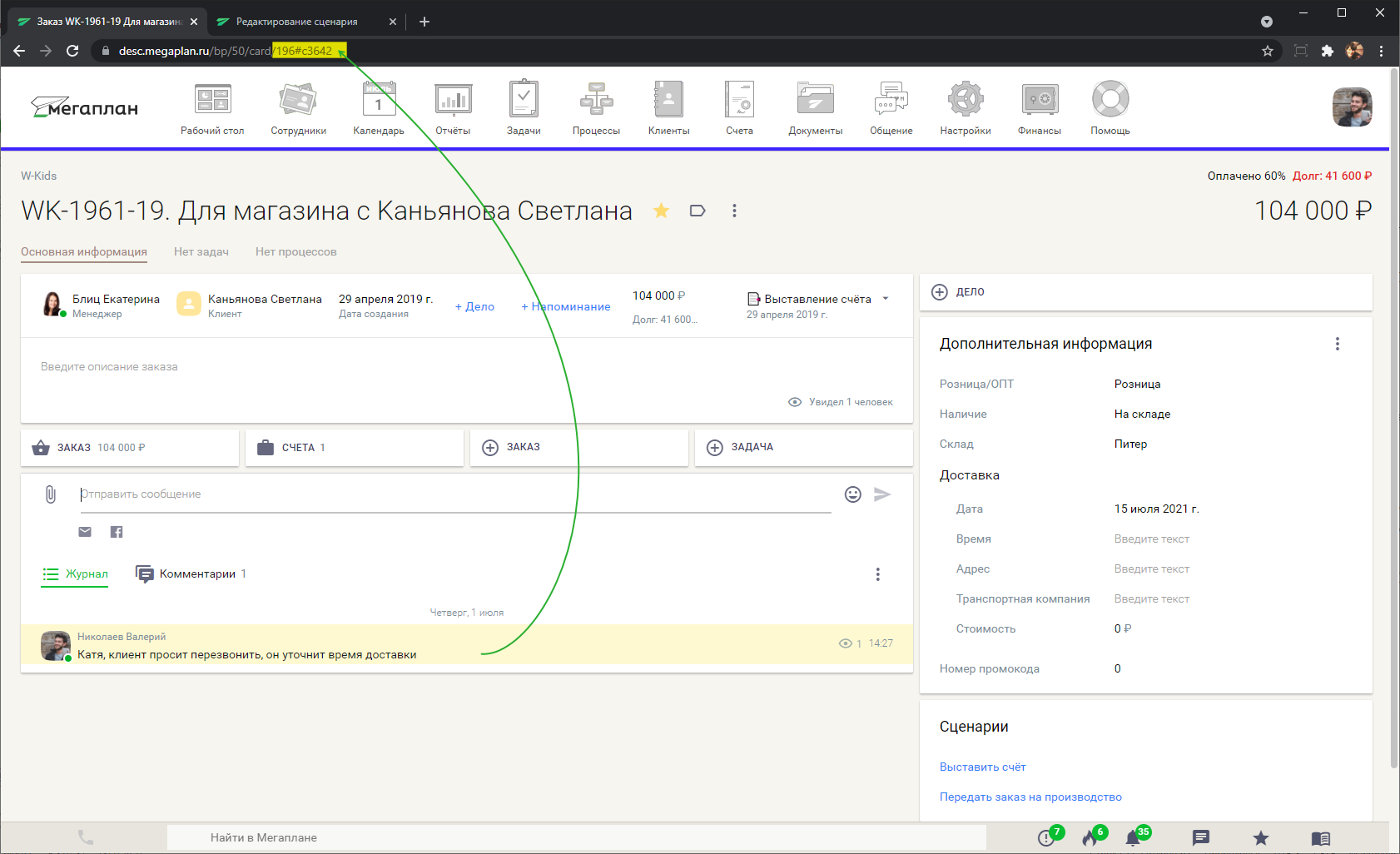Viewport: 1400px width, 854px height.
Task: Edit the delivery Время text field
Action: pos(1152,539)
